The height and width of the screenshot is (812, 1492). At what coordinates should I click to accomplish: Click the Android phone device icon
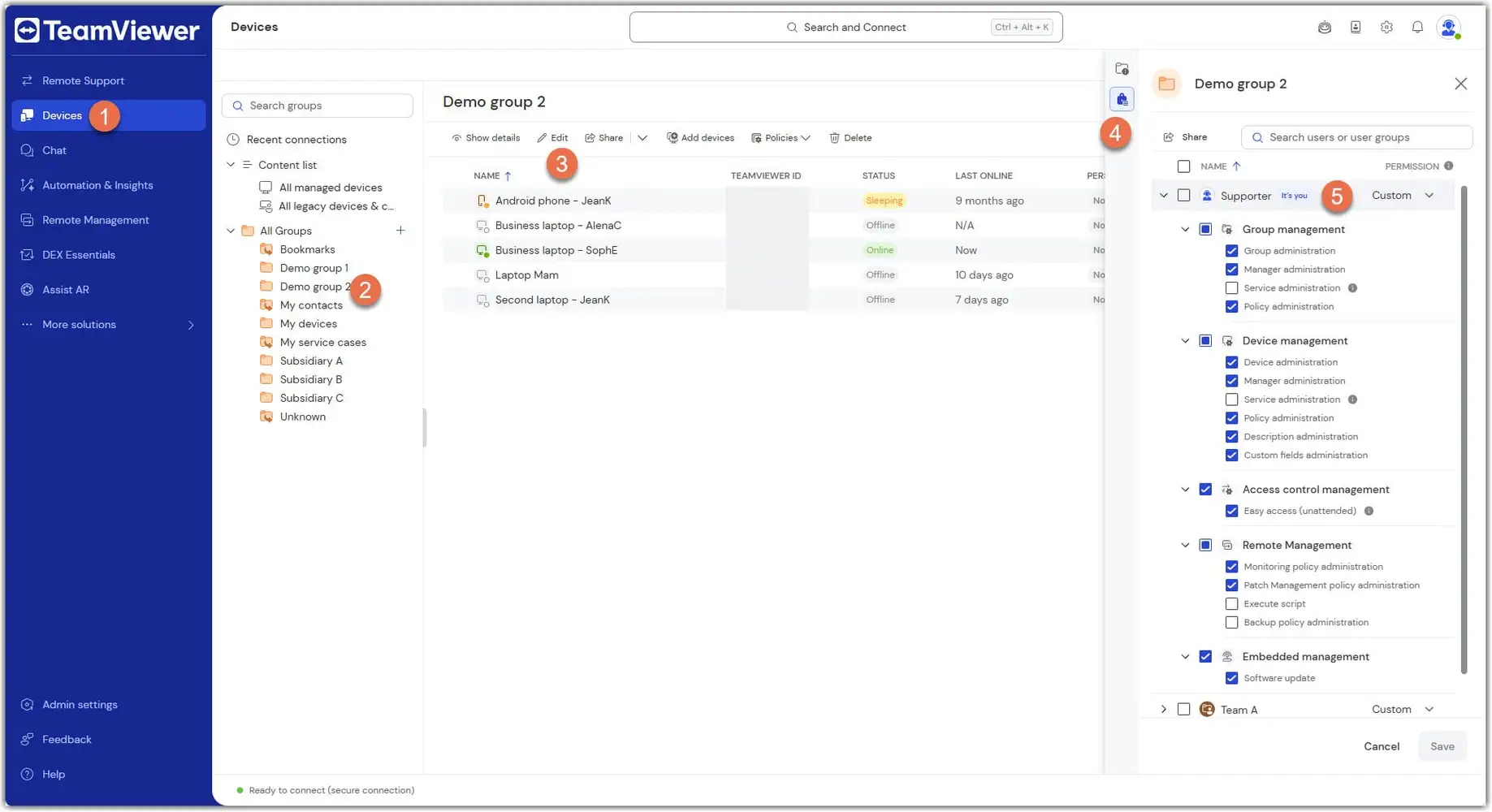click(482, 201)
